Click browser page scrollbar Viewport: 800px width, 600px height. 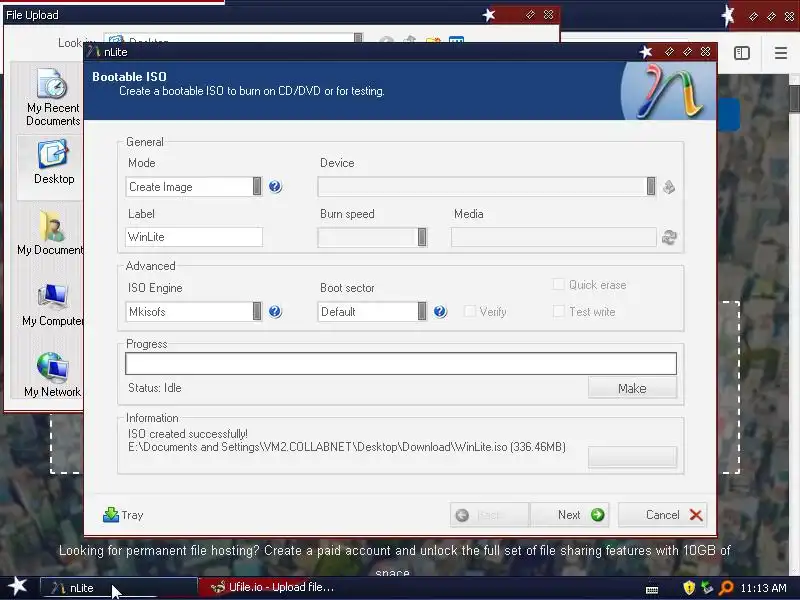(x=794, y=97)
